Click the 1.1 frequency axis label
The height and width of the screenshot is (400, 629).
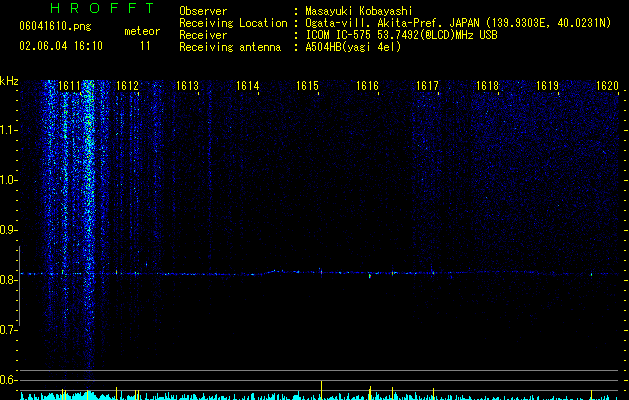click(x=8, y=130)
